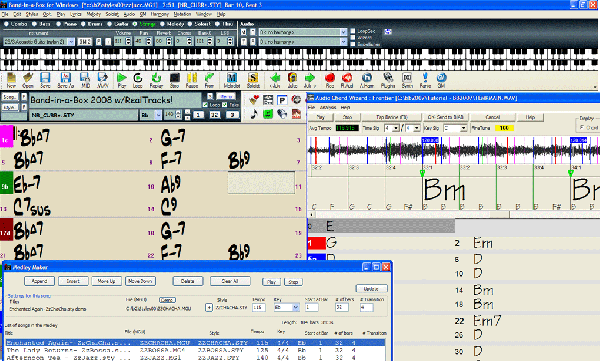Click the yellow Fine Tune value box
Viewport: 600px width, 361px height.
point(504,128)
